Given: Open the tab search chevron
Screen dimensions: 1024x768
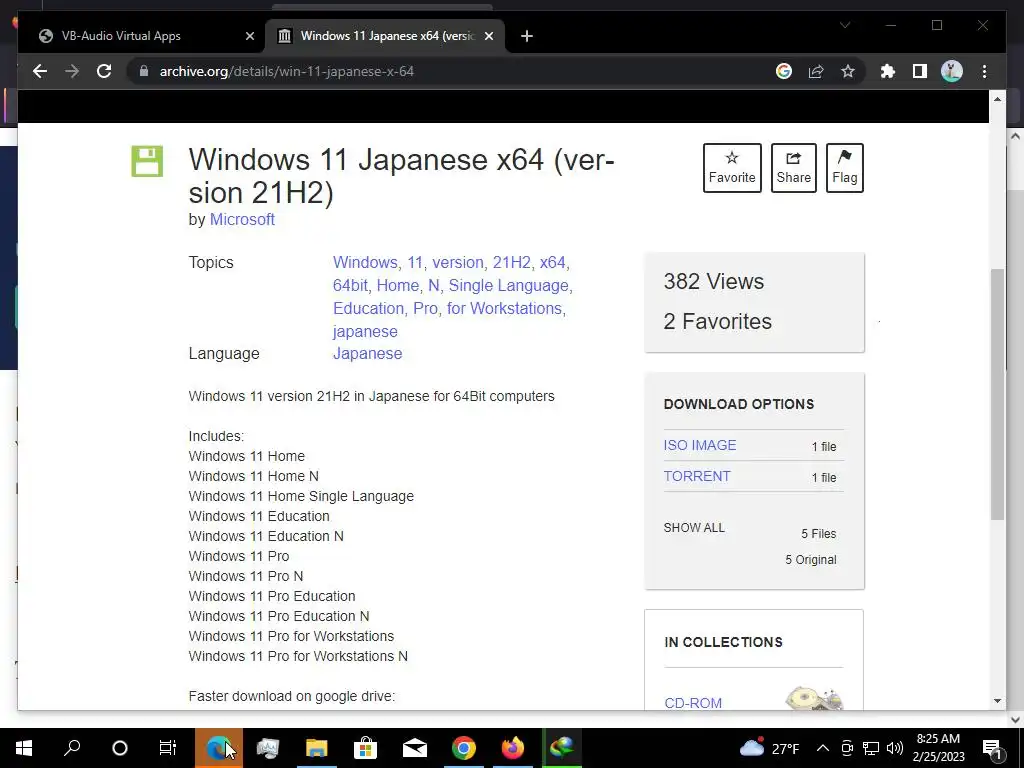Looking at the screenshot, I should point(844,25).
